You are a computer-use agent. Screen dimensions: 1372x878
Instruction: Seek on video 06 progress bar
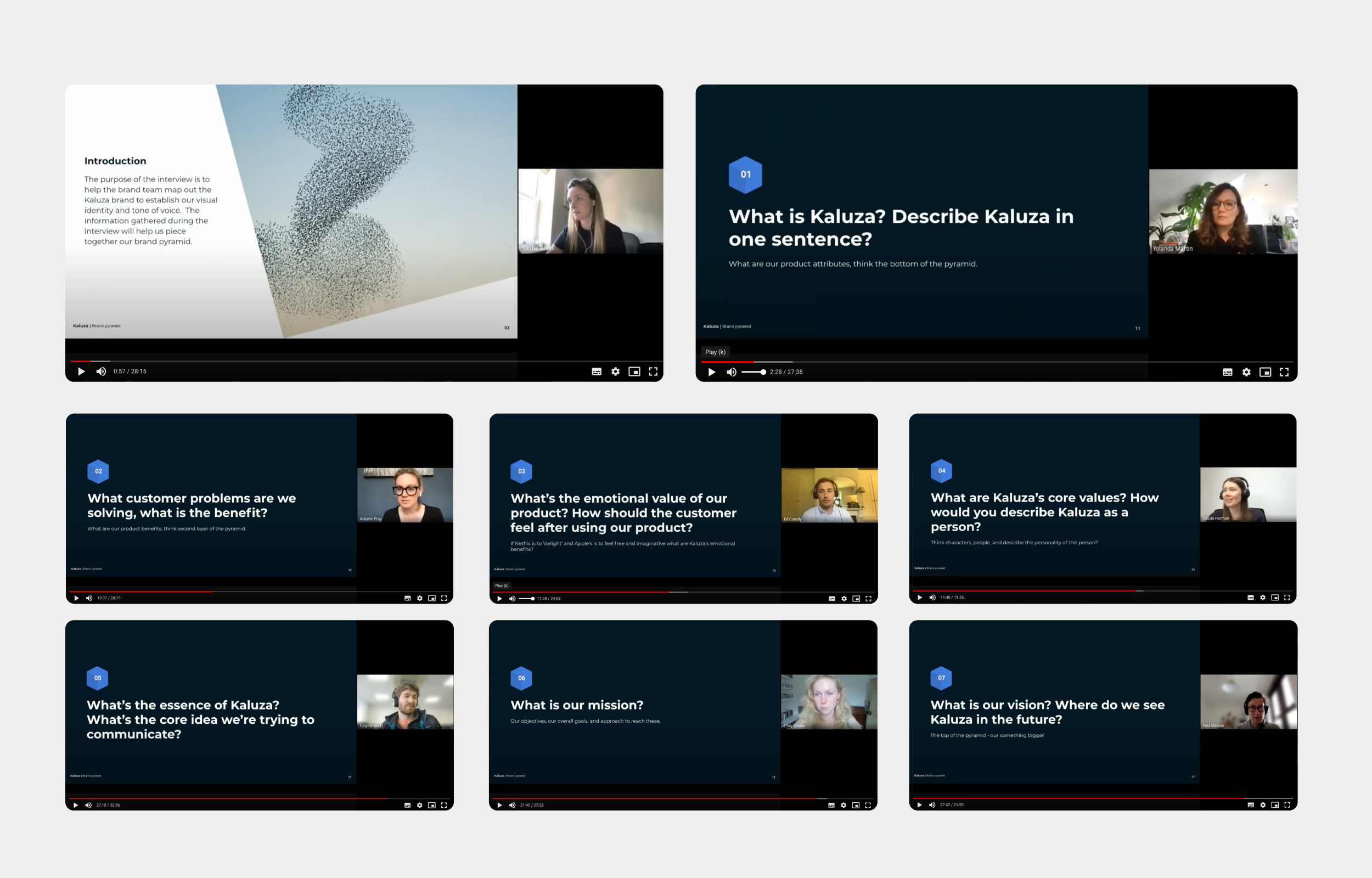[x=683, y=798]
